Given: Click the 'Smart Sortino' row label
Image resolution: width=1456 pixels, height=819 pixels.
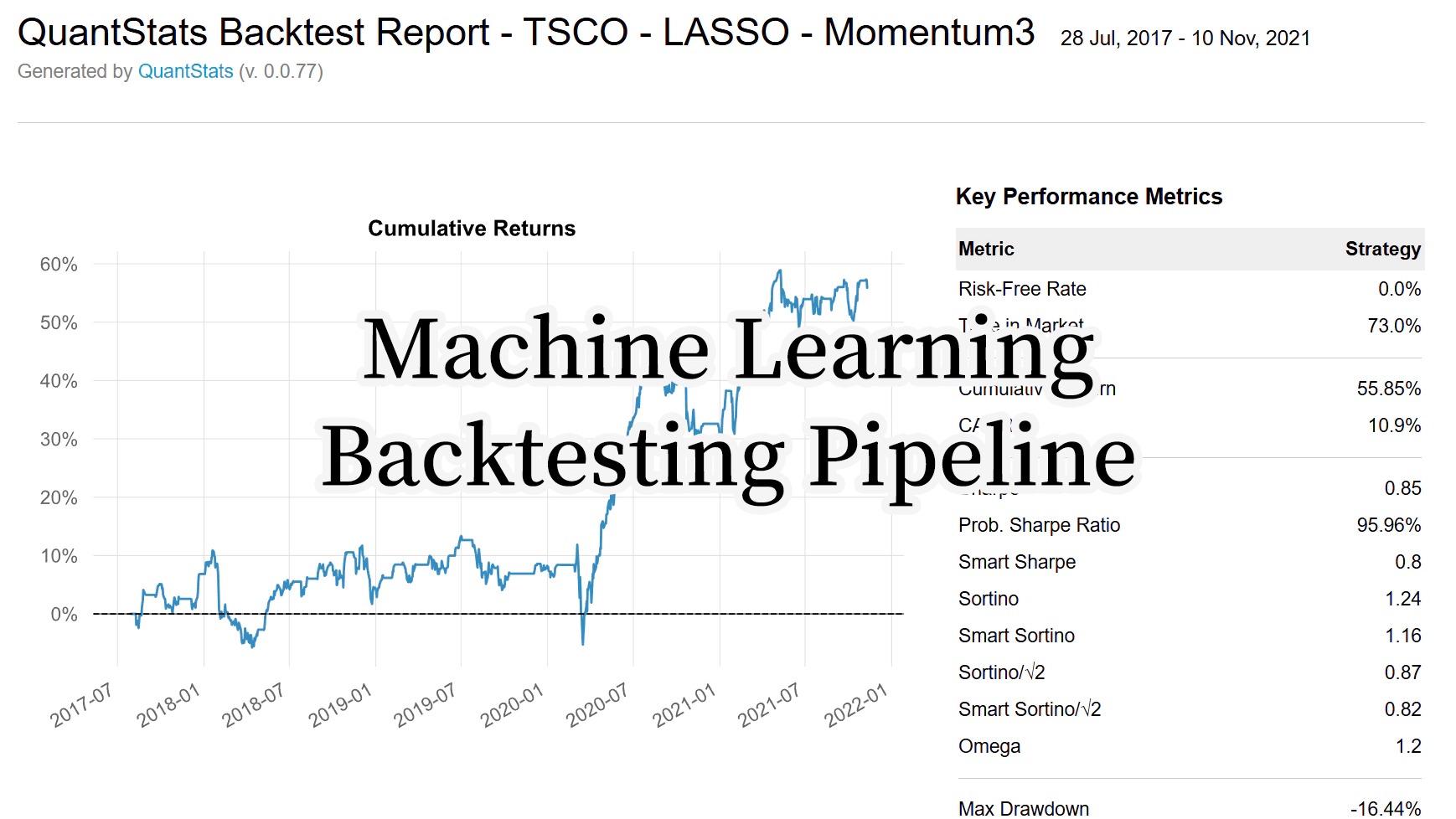Looking at the screenshot, I should [x=1016, y=636].
